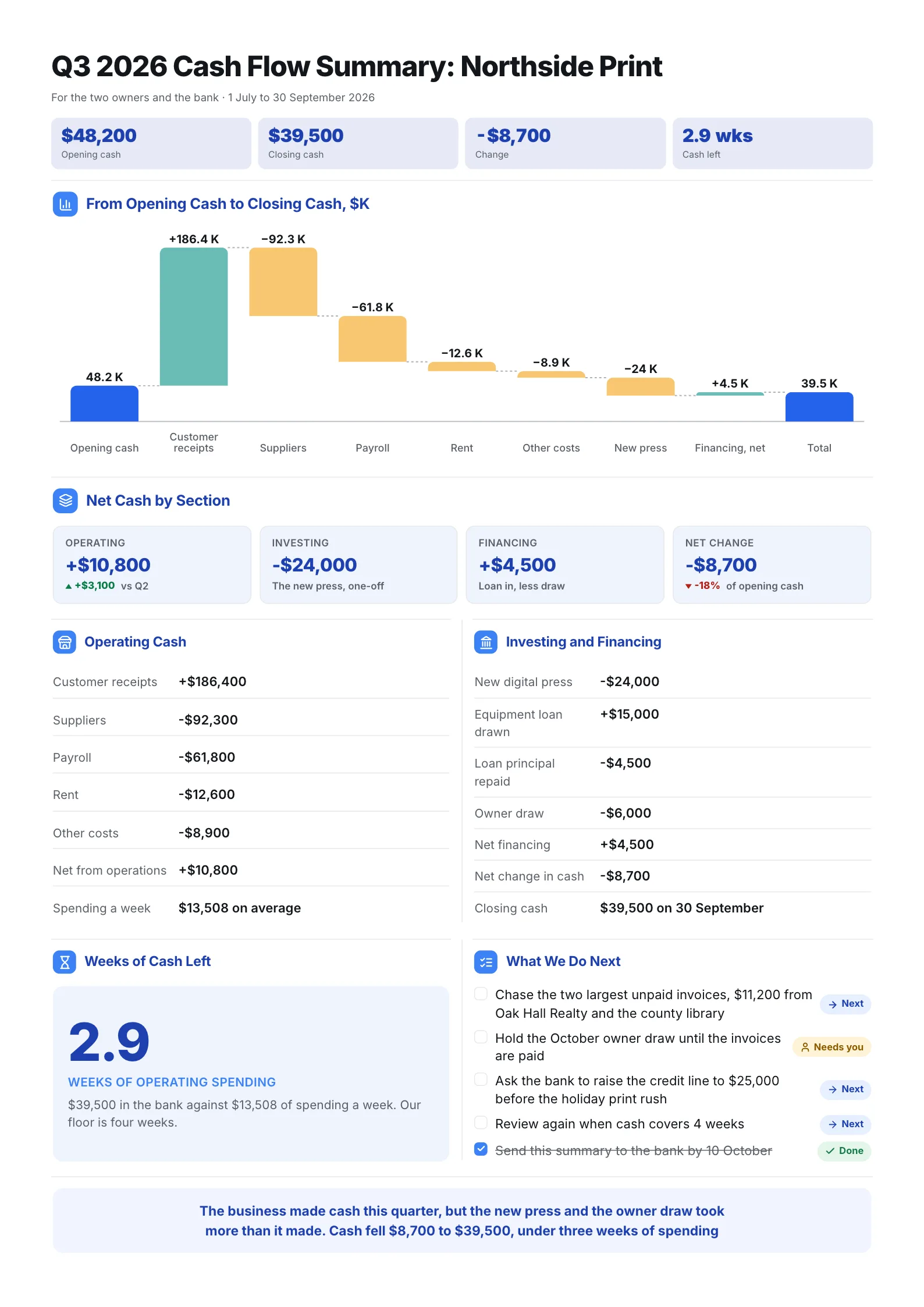This screenshot has height=1307, width=924.
Task: Click the '+$15,000' Equipment loan drawn value
Action: 630,715
